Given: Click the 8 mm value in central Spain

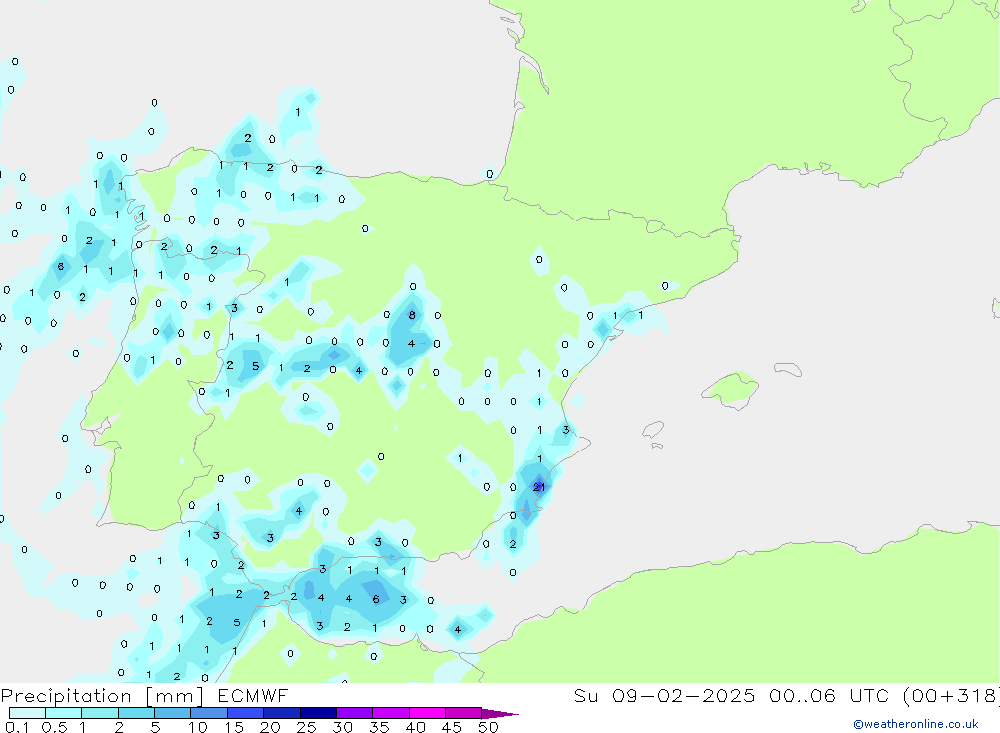Looking at the screenshot, I should click(x=411, y=315).
